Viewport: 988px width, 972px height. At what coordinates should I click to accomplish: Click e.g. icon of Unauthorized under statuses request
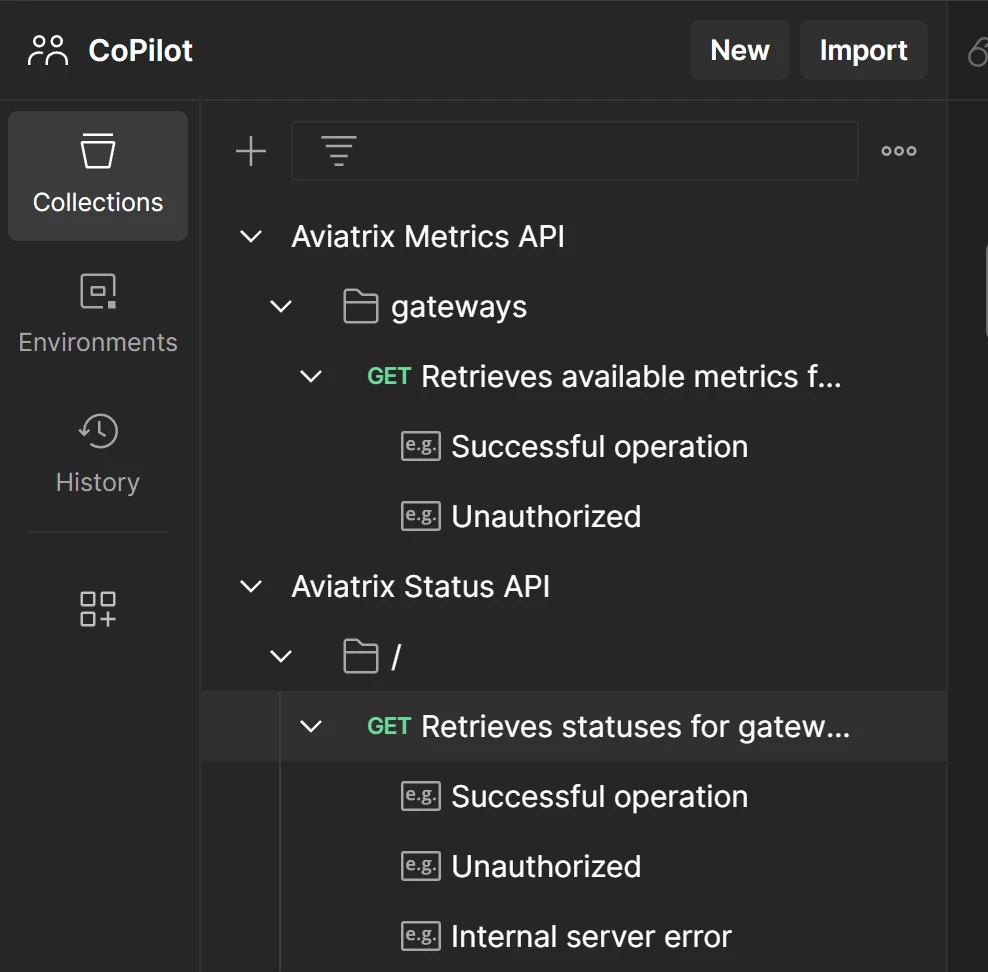coord(421,866)
